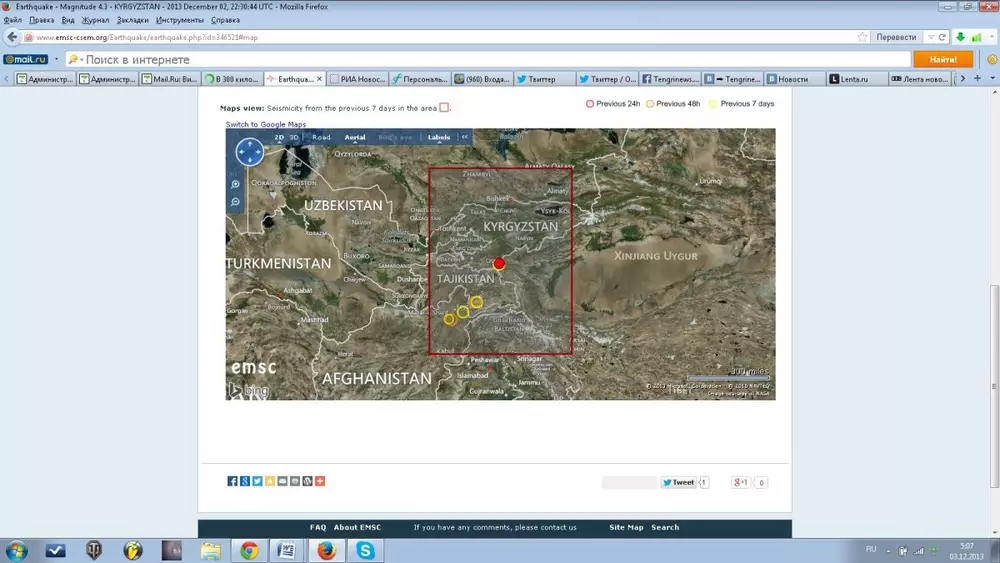
Task: Share the page via Twitter bird icon
Action: pyautogui.click(x=257, y=481)
